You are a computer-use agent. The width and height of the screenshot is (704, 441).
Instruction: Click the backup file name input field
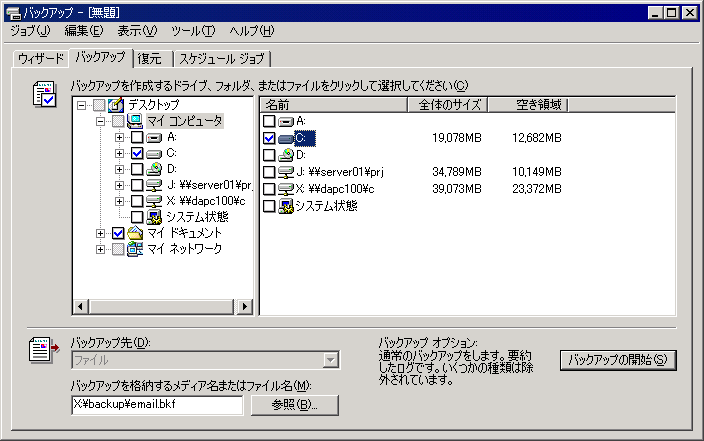(157, 405)
